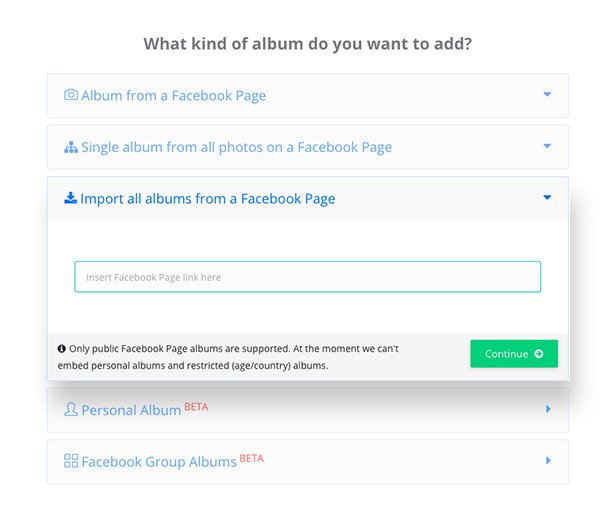Expand the Album from a Facebook Page arrow
Screen dimensions: 600x508
click(547, 94)
